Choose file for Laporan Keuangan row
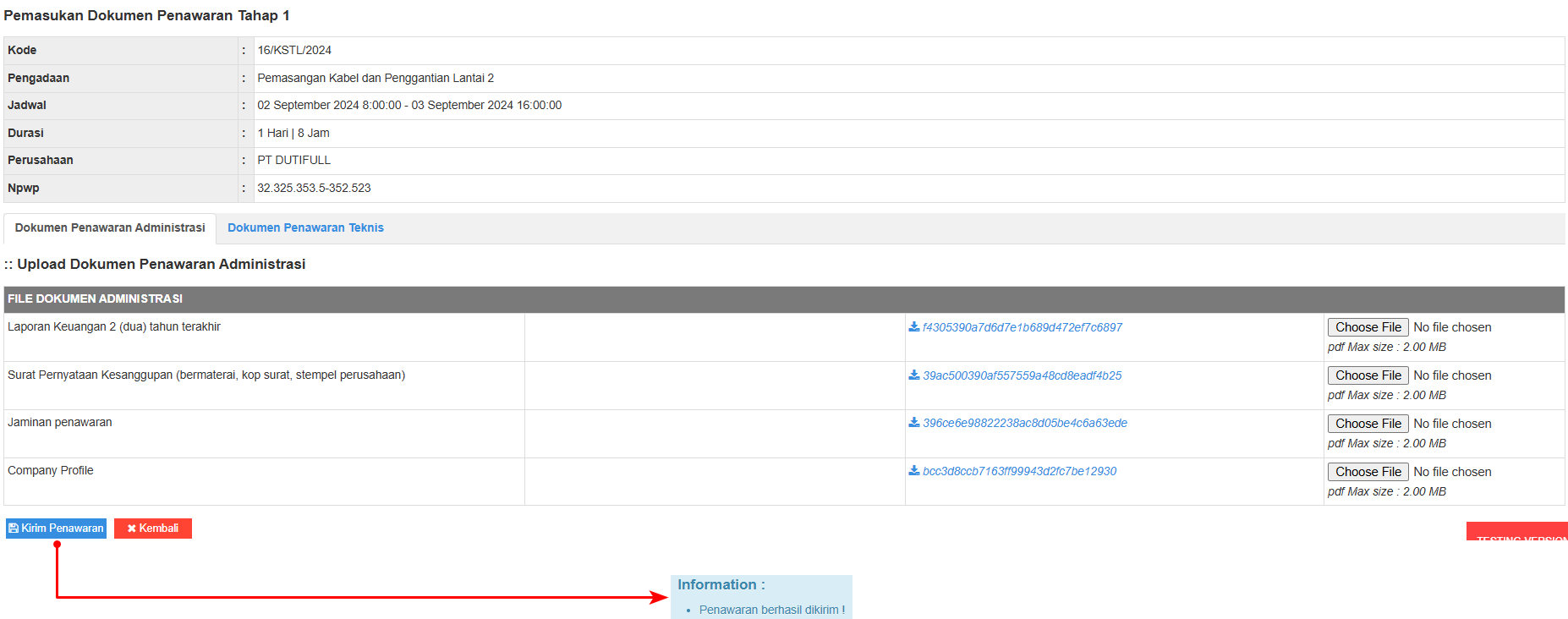 [x=1368, y=327]
